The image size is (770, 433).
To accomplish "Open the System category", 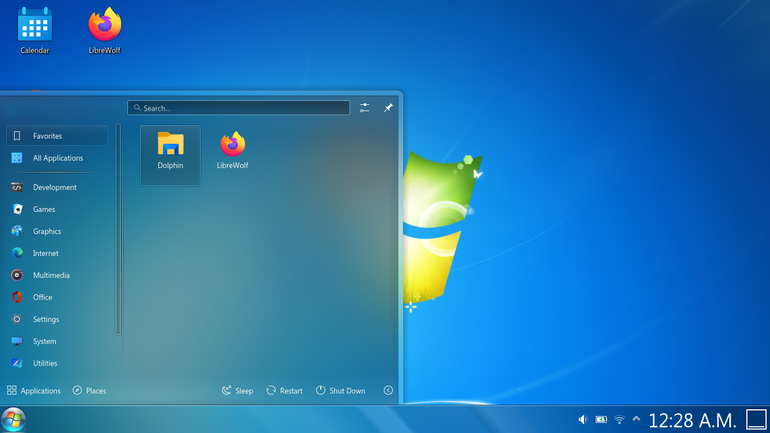I will pos(57,341).
